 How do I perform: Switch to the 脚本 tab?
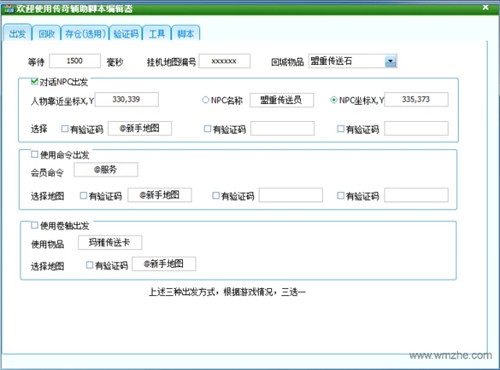click(x=186, y=33)
